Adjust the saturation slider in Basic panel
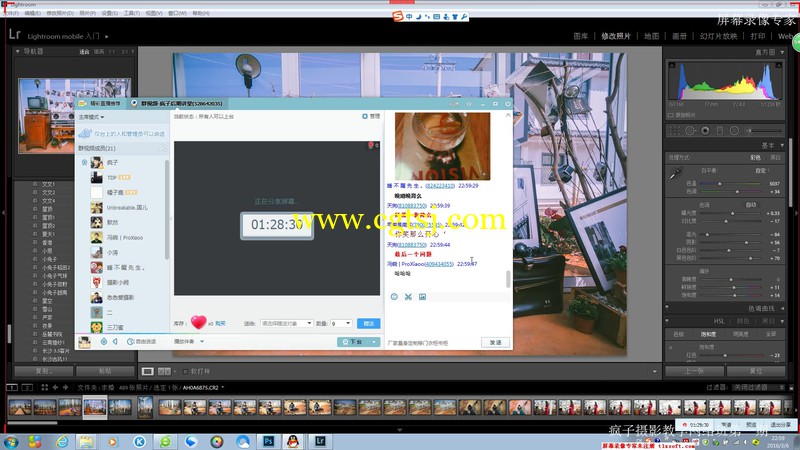The height and width of the screenshot is (450, 800). tap(733, 295)
